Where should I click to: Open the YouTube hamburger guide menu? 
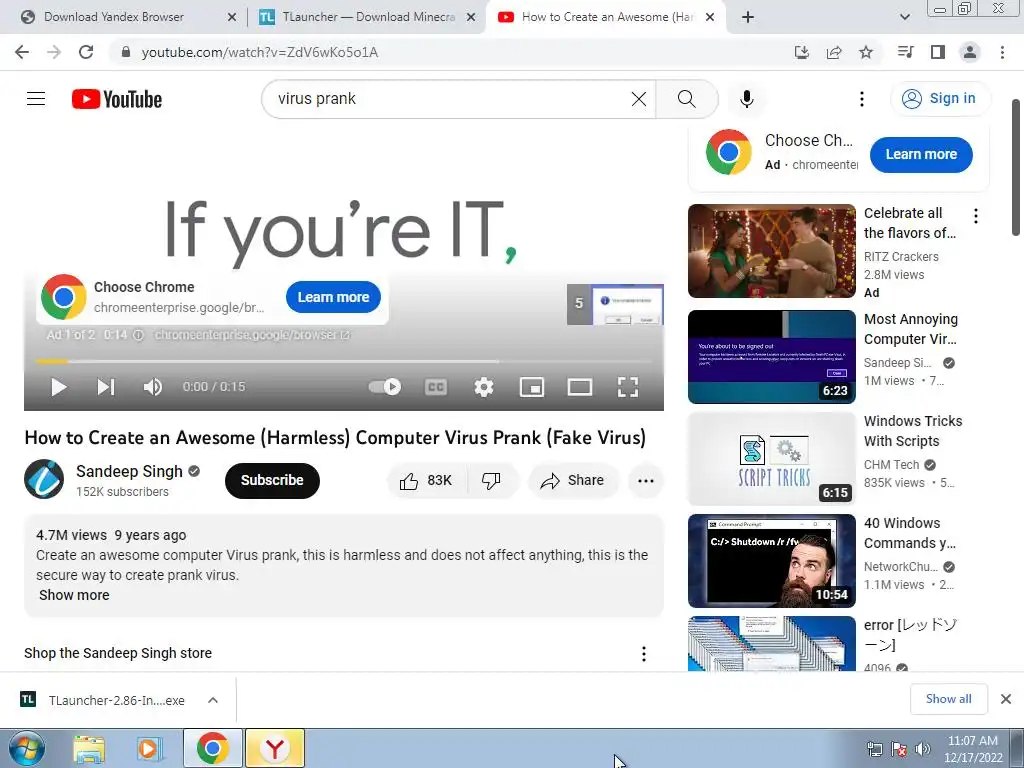pyautogui.click(x=36, y=99)
